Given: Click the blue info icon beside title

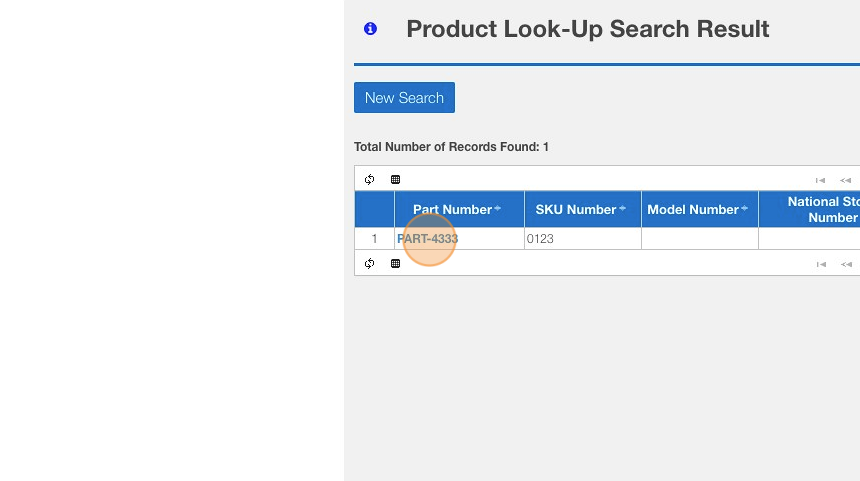Looking at the screenshot, I should click(x=370, y=29).
